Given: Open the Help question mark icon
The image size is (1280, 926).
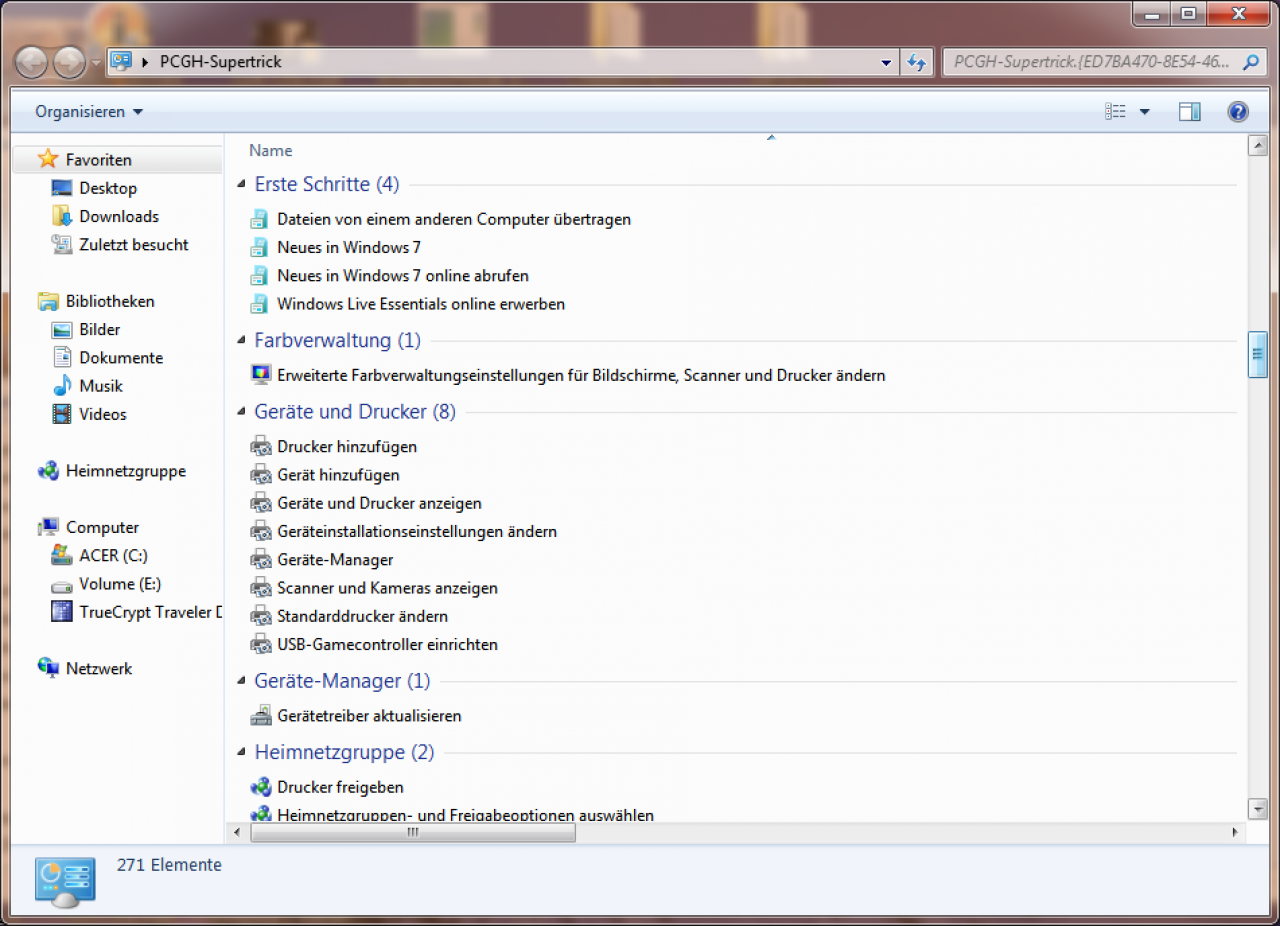Looking at the screenshot, I should pos(1238,112).
